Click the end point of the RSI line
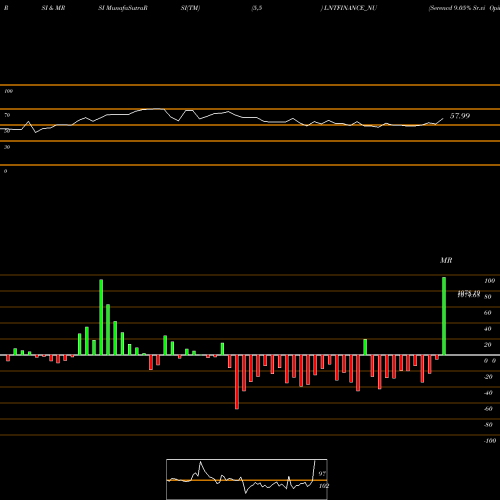This screenshot has height=500, width=500. click(x=443, y=118)
